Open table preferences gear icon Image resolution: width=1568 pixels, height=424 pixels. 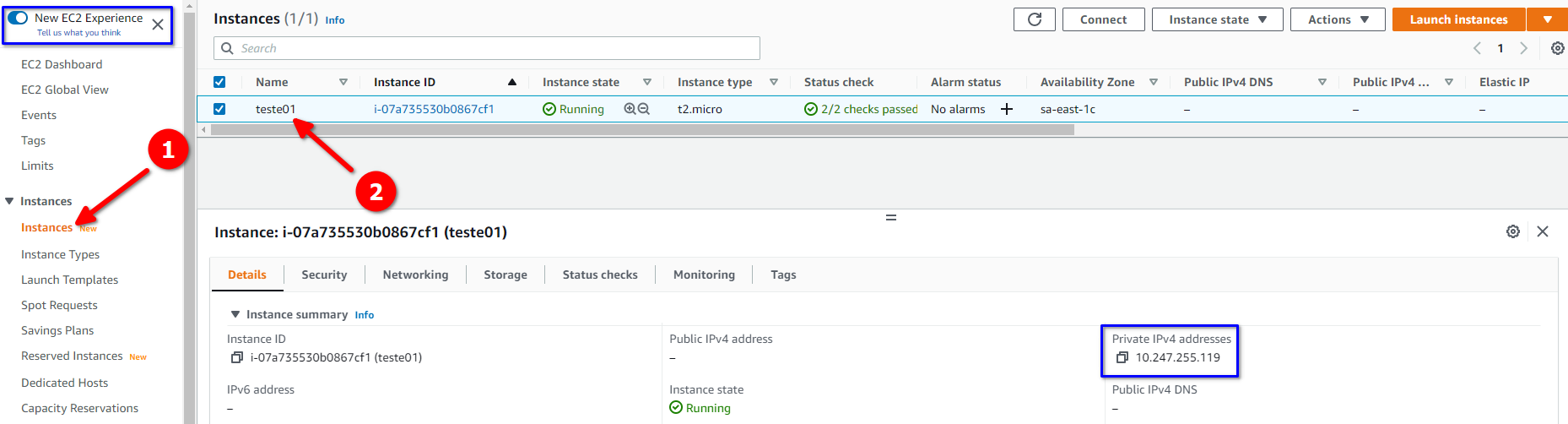[1558, 48]
